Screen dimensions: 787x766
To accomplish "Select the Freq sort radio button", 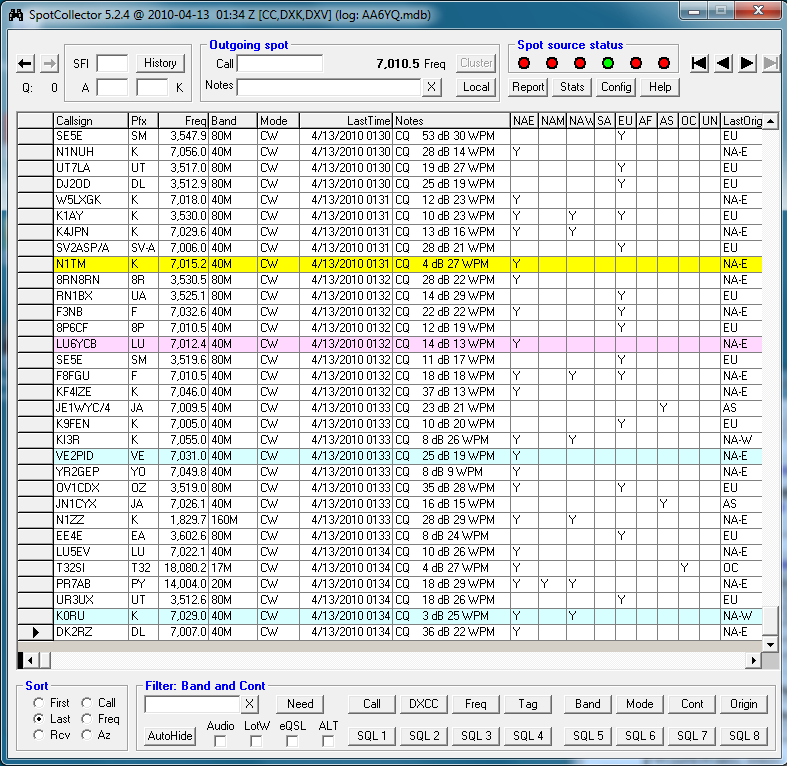I will tap(86, 719).
